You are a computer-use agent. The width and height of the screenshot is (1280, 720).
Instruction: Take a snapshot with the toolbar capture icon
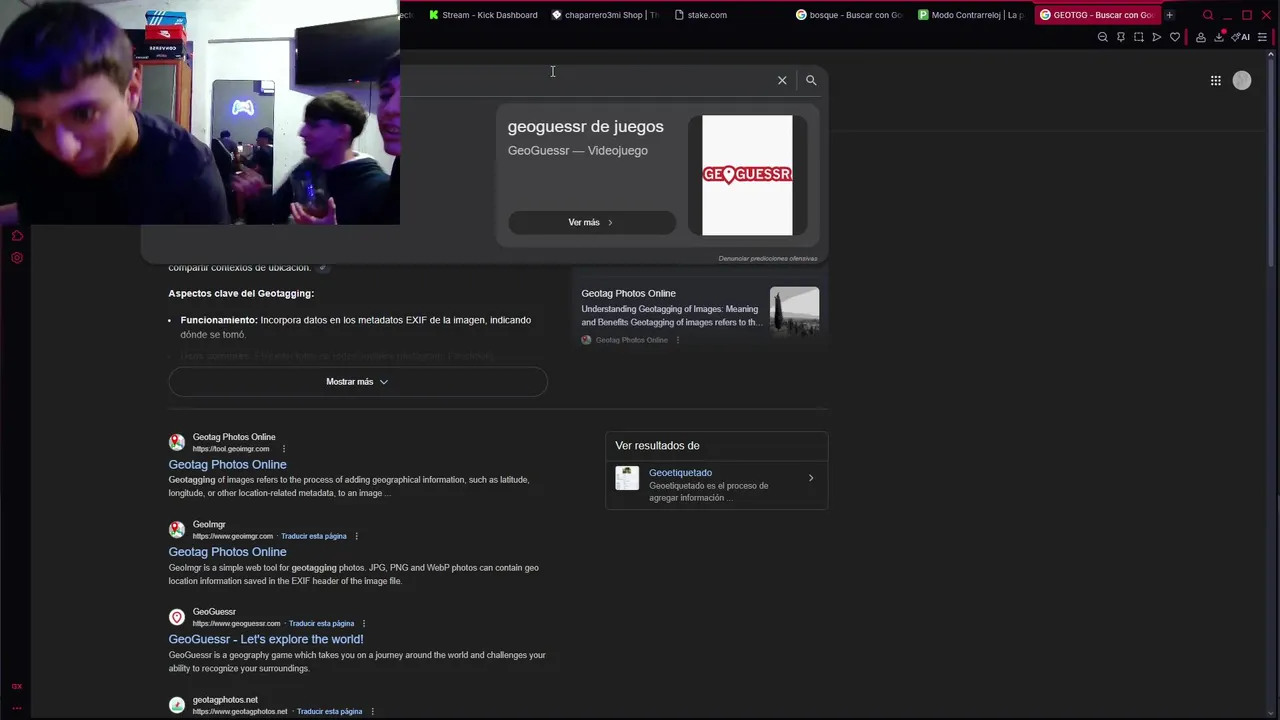1138,37
